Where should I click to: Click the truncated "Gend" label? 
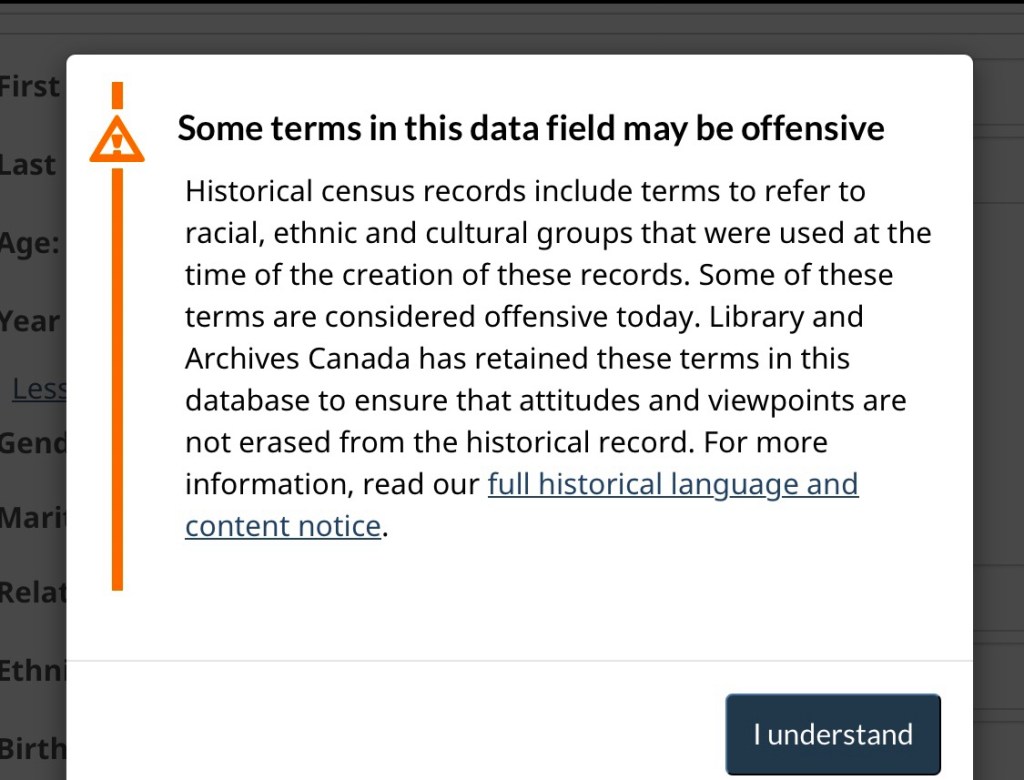pyautogui.click(x=33, y=442)
